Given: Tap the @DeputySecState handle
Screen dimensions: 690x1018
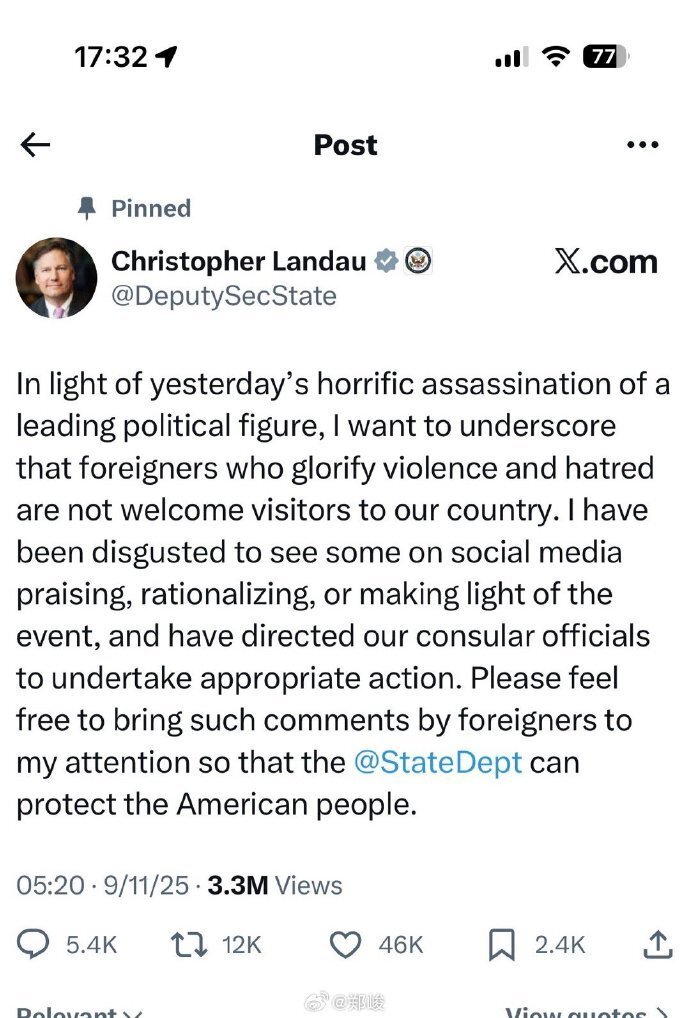Looking at the screenshot, I should pyautogui.click(x=224, y=296).
